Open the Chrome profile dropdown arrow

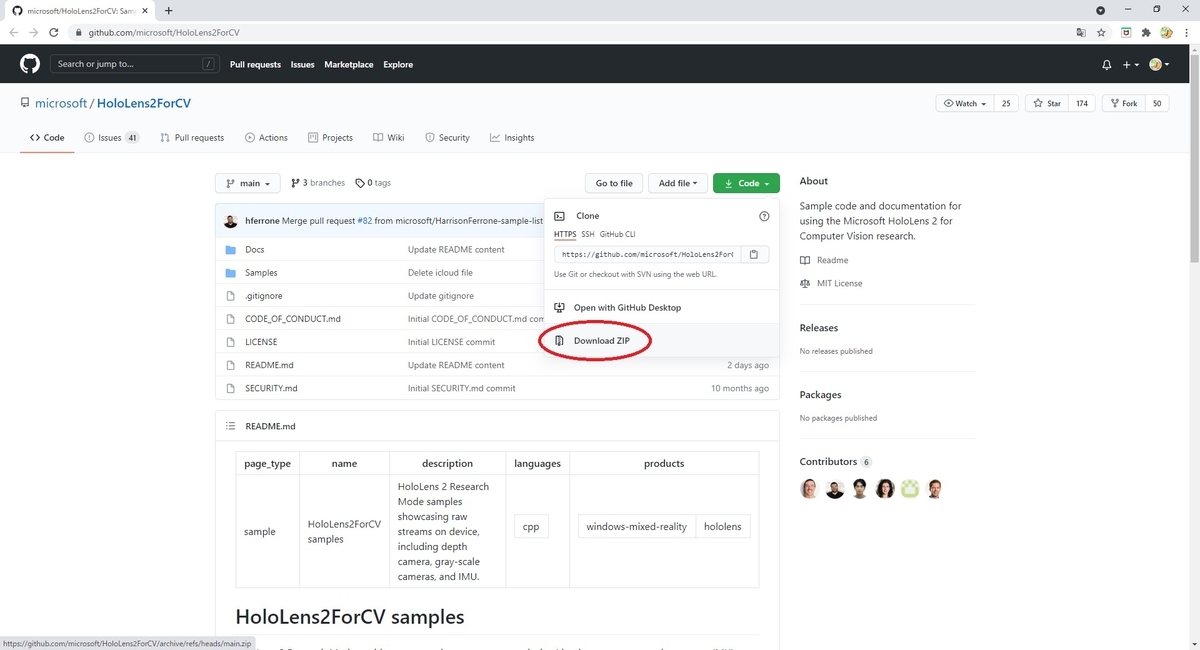click(1101, 10)
